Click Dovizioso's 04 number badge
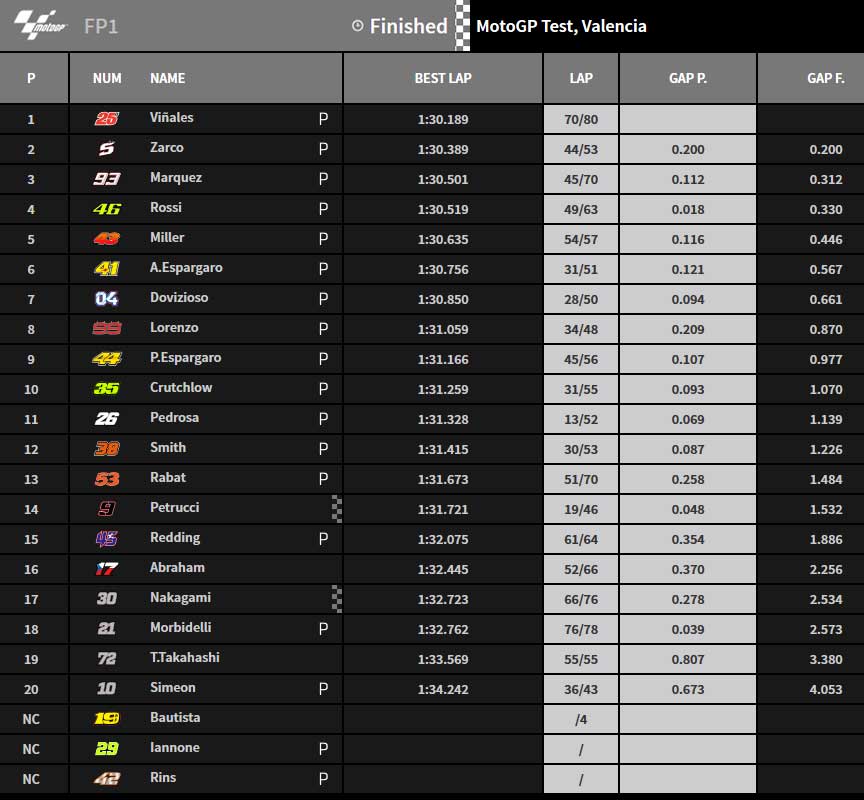 pos(106,299)
